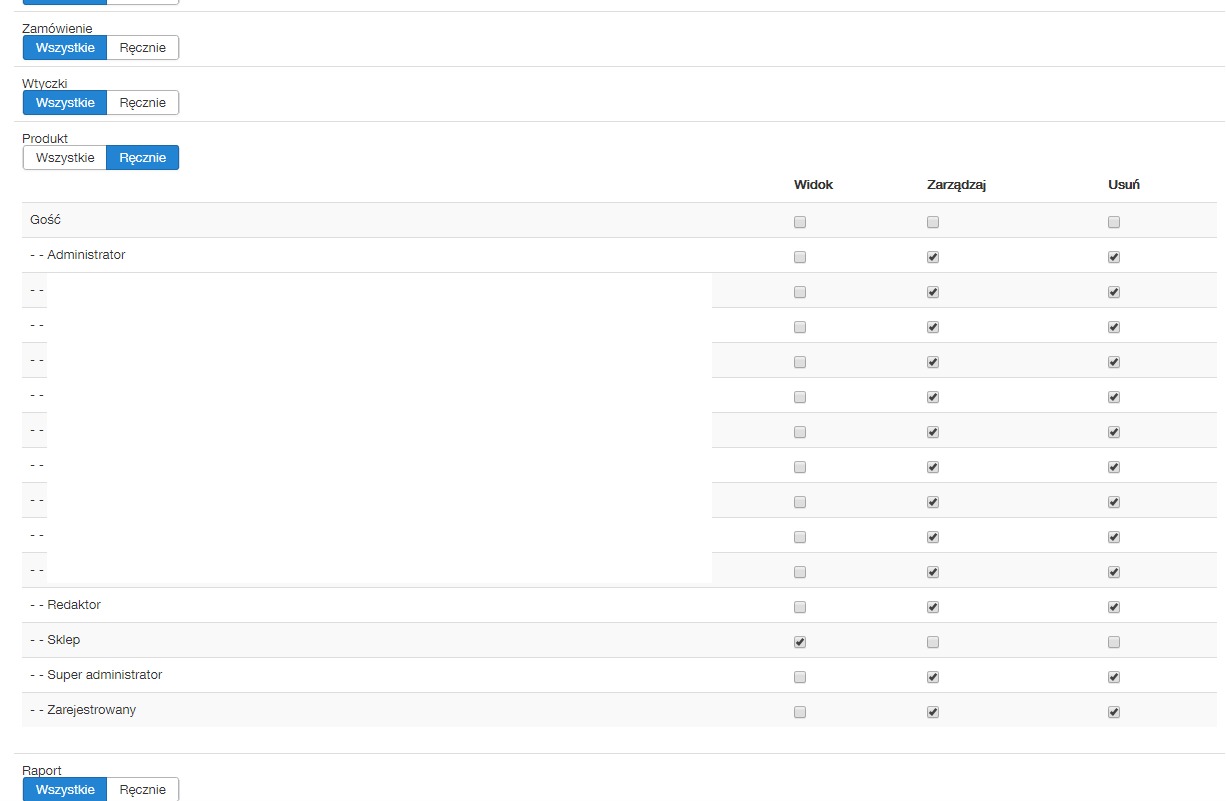
Task: Click the Raport section label
Action: pos(42,770)
